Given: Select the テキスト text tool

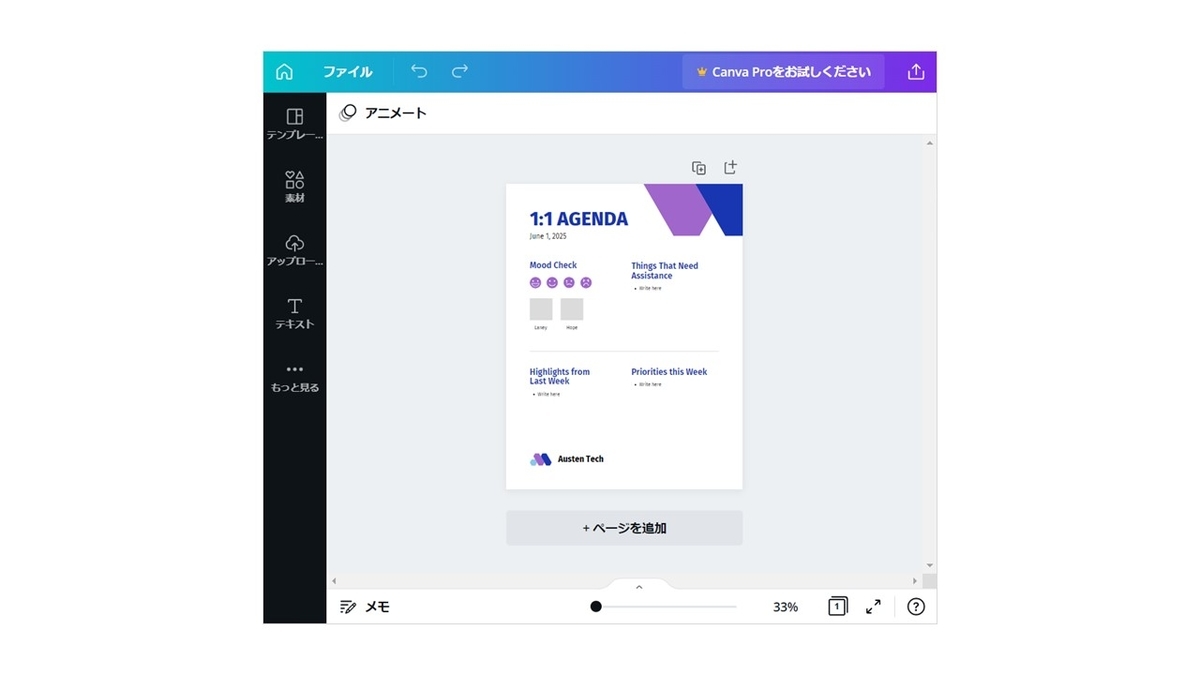Looking at the screenshot, I should [x=295, y=313].
